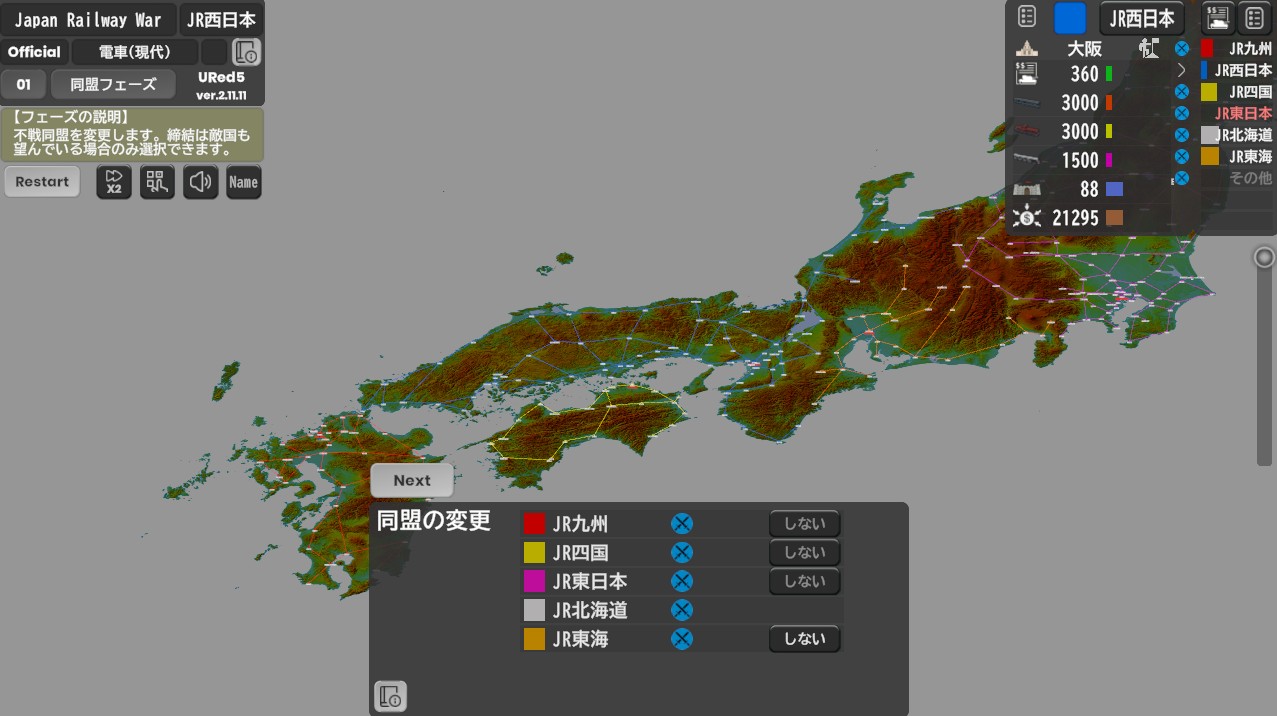Image resolution: width=1277 pixels, height=716 pixels.
Task: Mute sound with the speaker icon
Action: click(x=200, y=182)
